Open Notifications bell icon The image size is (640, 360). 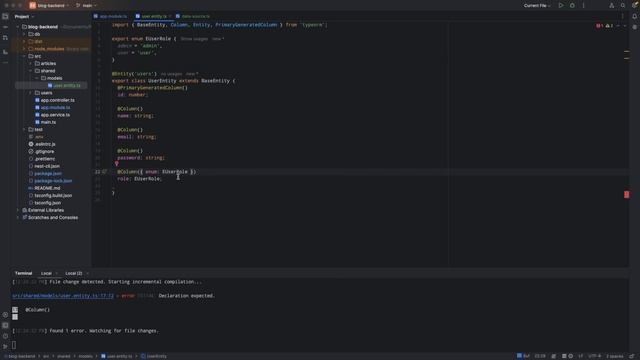635,16
